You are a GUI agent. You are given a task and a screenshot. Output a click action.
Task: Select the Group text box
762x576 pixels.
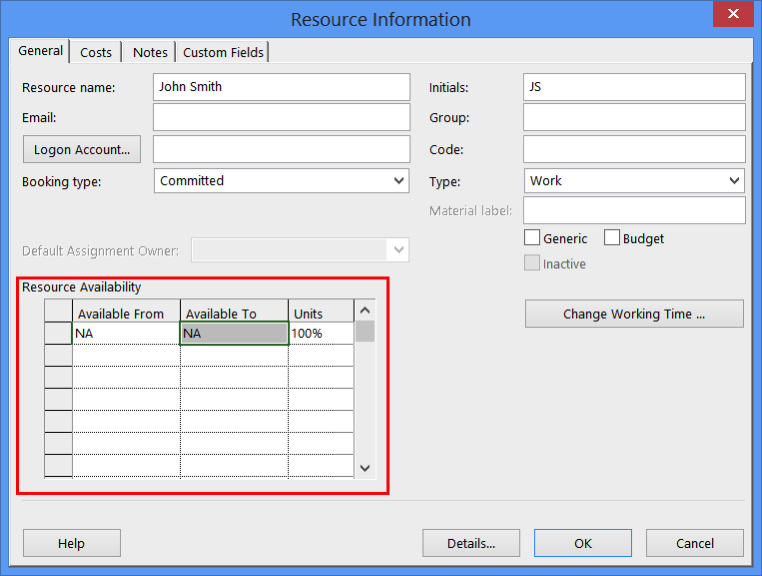coord(634,118)
